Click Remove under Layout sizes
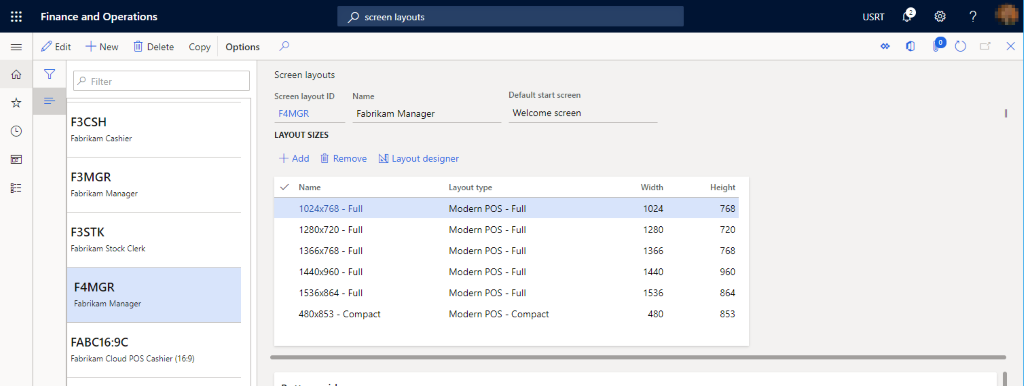This screenshot has height=386, width=1024. (x=344, y=158)
